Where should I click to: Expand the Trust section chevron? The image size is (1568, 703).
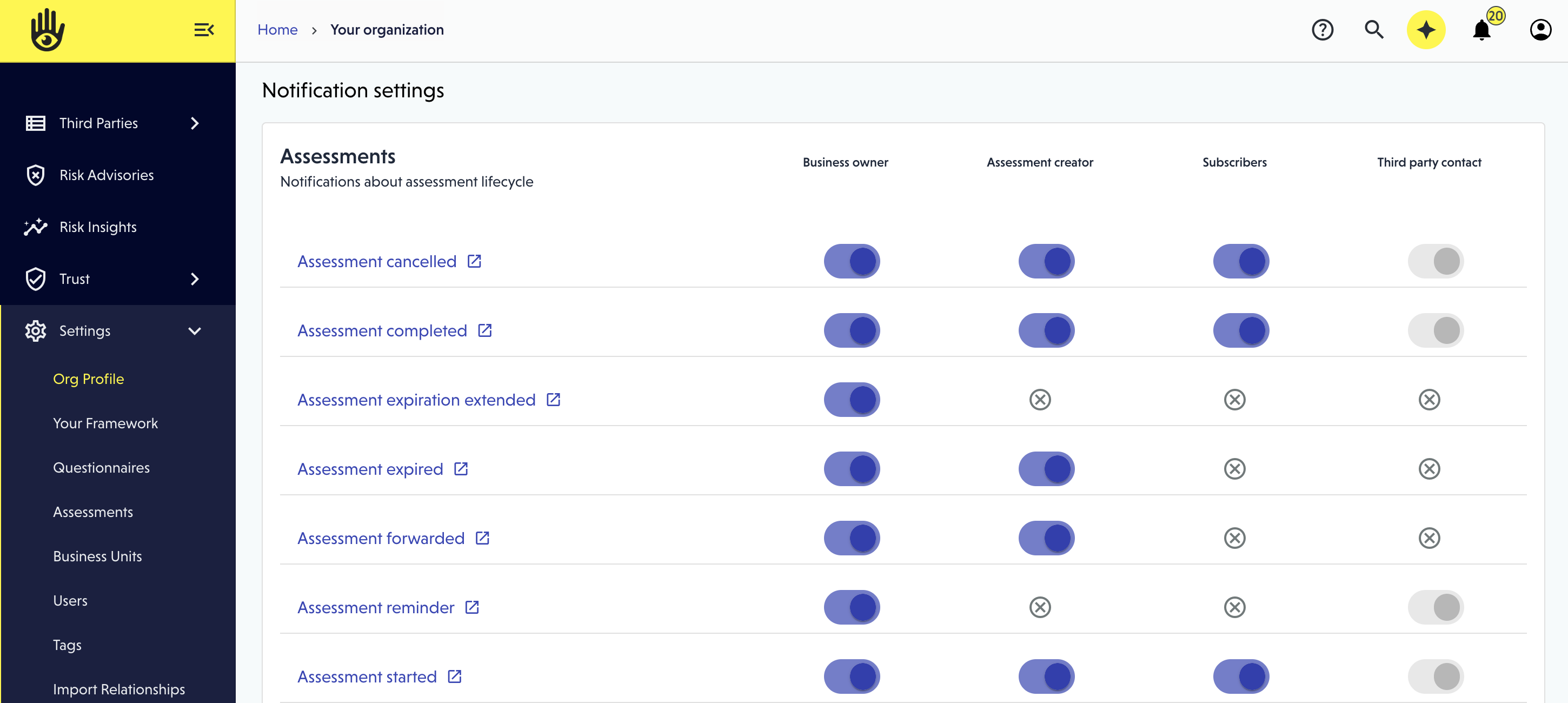click(x=195, y=278)
